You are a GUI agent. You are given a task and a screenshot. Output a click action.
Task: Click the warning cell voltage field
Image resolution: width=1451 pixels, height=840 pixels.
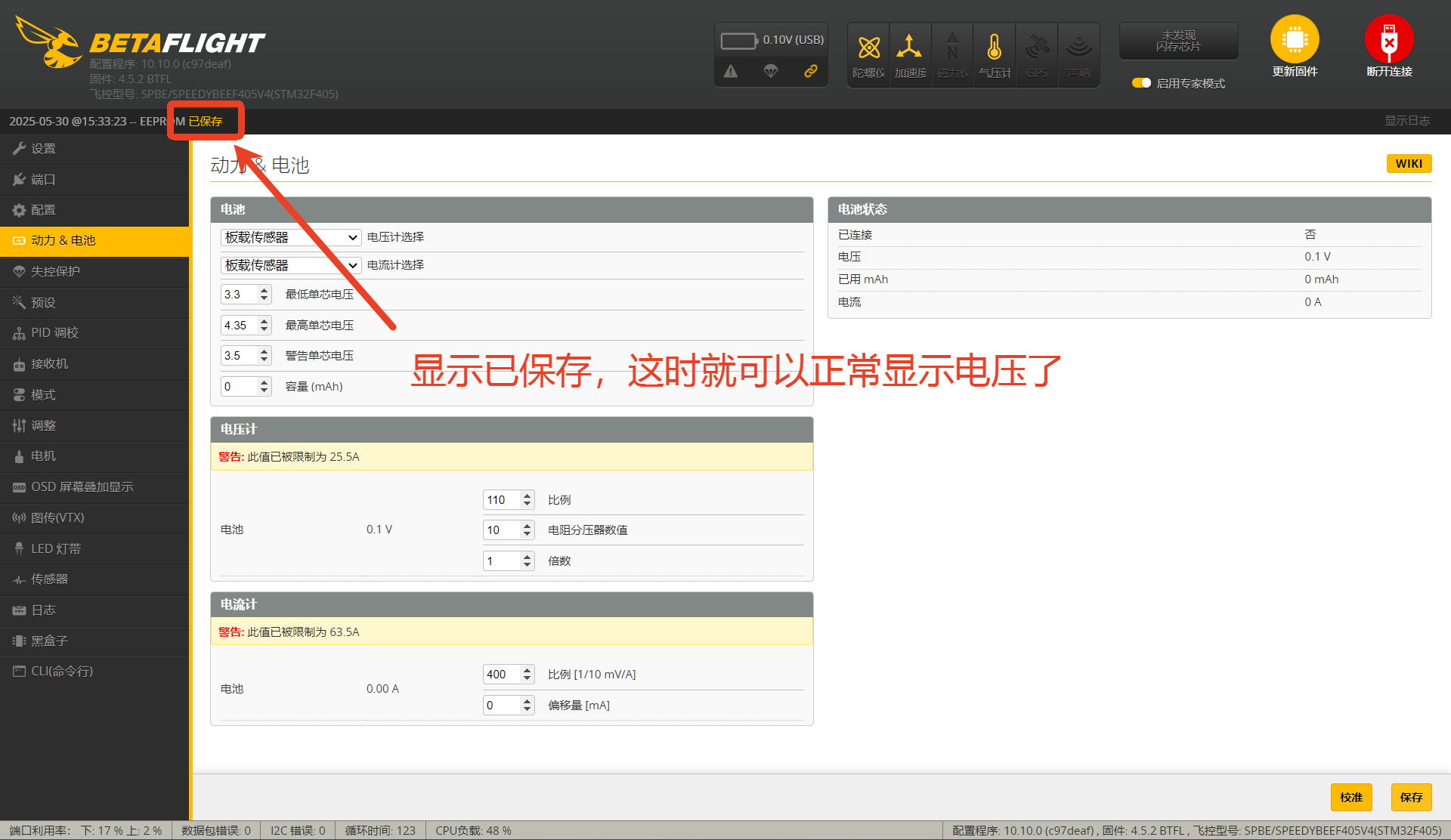246,356
